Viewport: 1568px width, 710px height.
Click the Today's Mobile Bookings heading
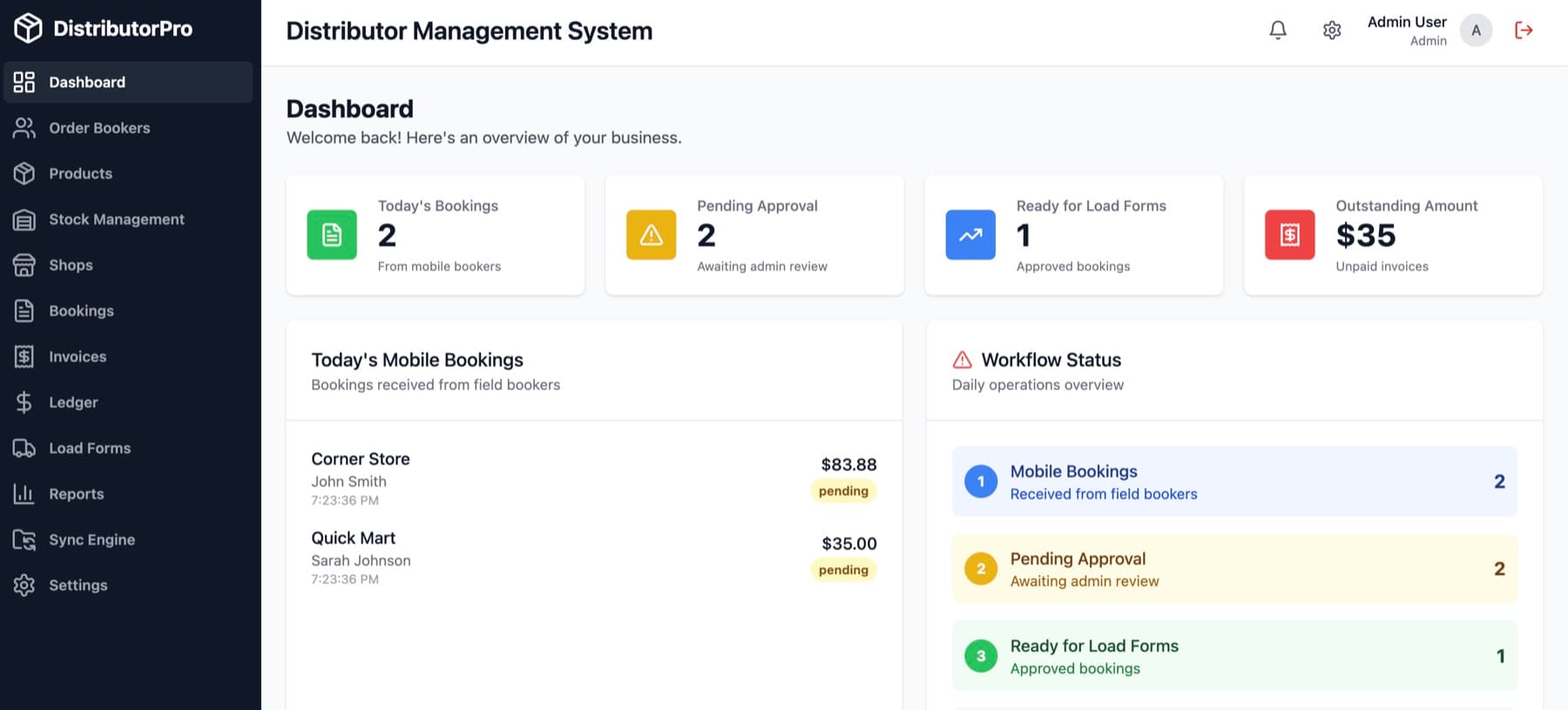(417, 360)
